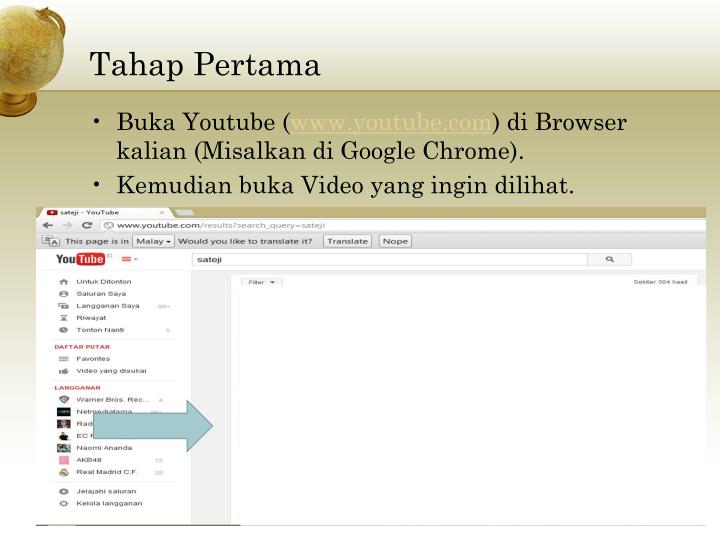Click Jelajahi saluran

click(106, 491)
